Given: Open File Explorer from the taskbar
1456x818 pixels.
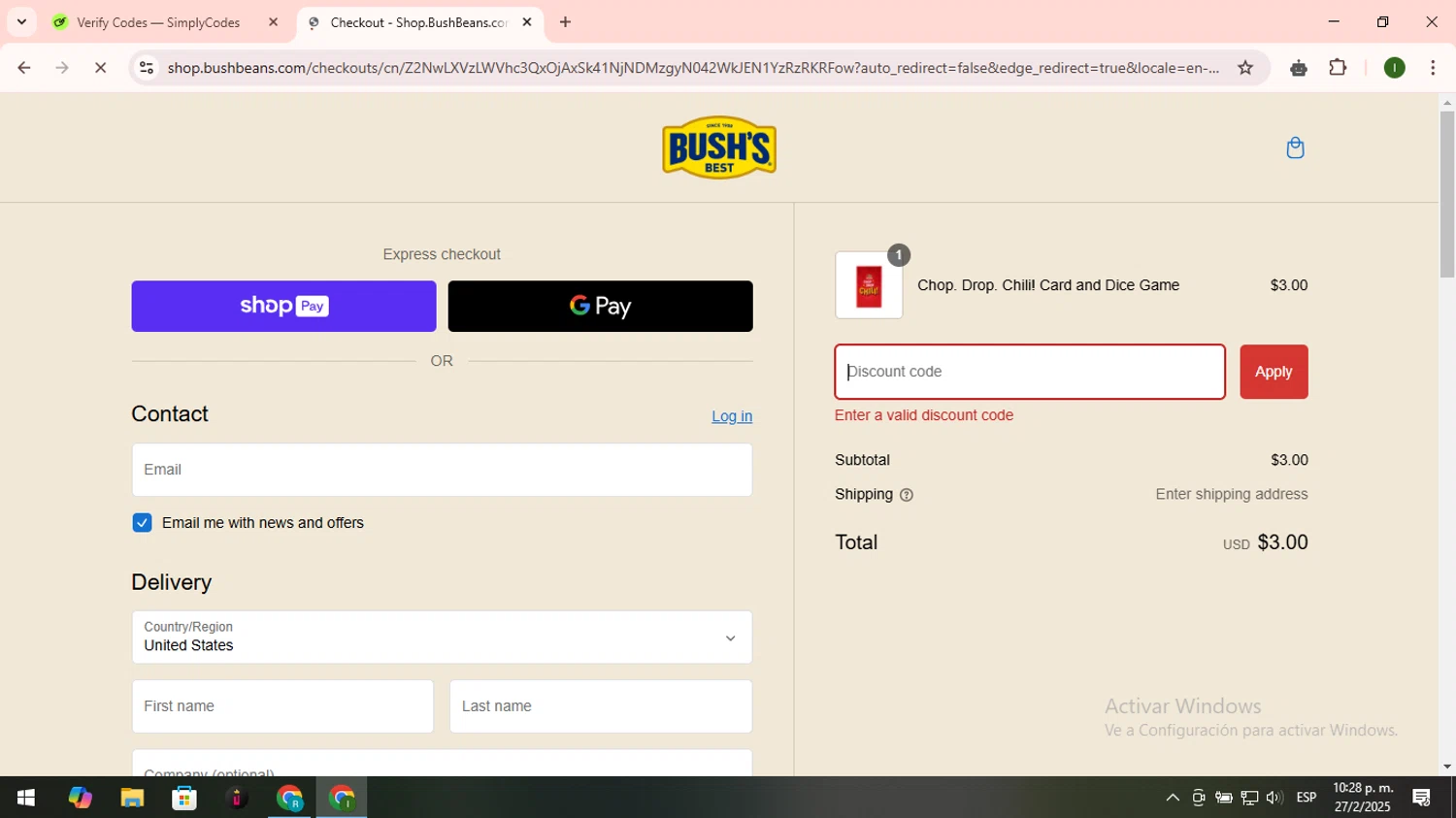Looking at the screenshot, I should tap(132, 798).
